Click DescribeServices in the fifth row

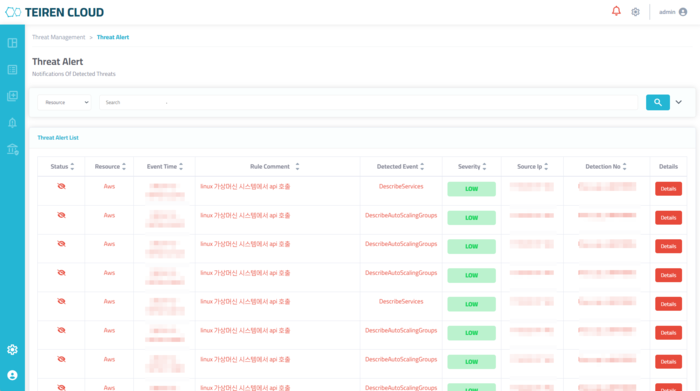[x=401, y=301]
